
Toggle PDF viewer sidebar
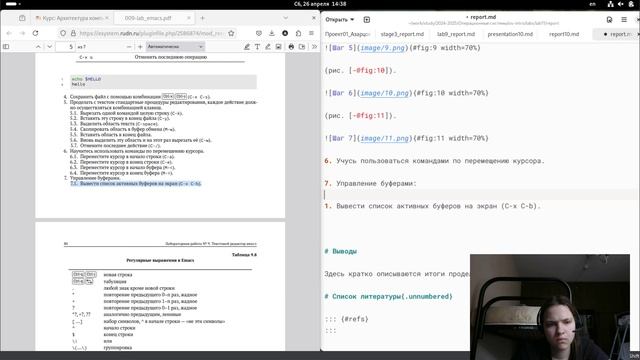[6, 47]
